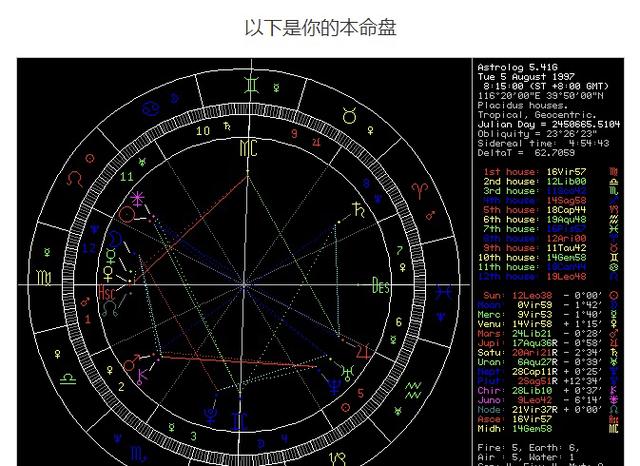Select the large red Mars glyph

coord(132,363)
